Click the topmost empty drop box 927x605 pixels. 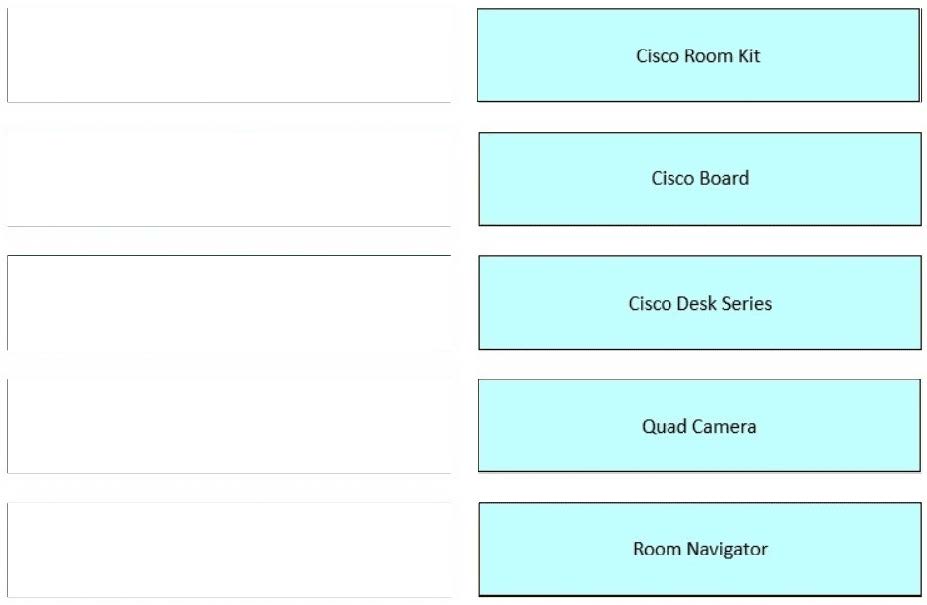coord(228,55)
